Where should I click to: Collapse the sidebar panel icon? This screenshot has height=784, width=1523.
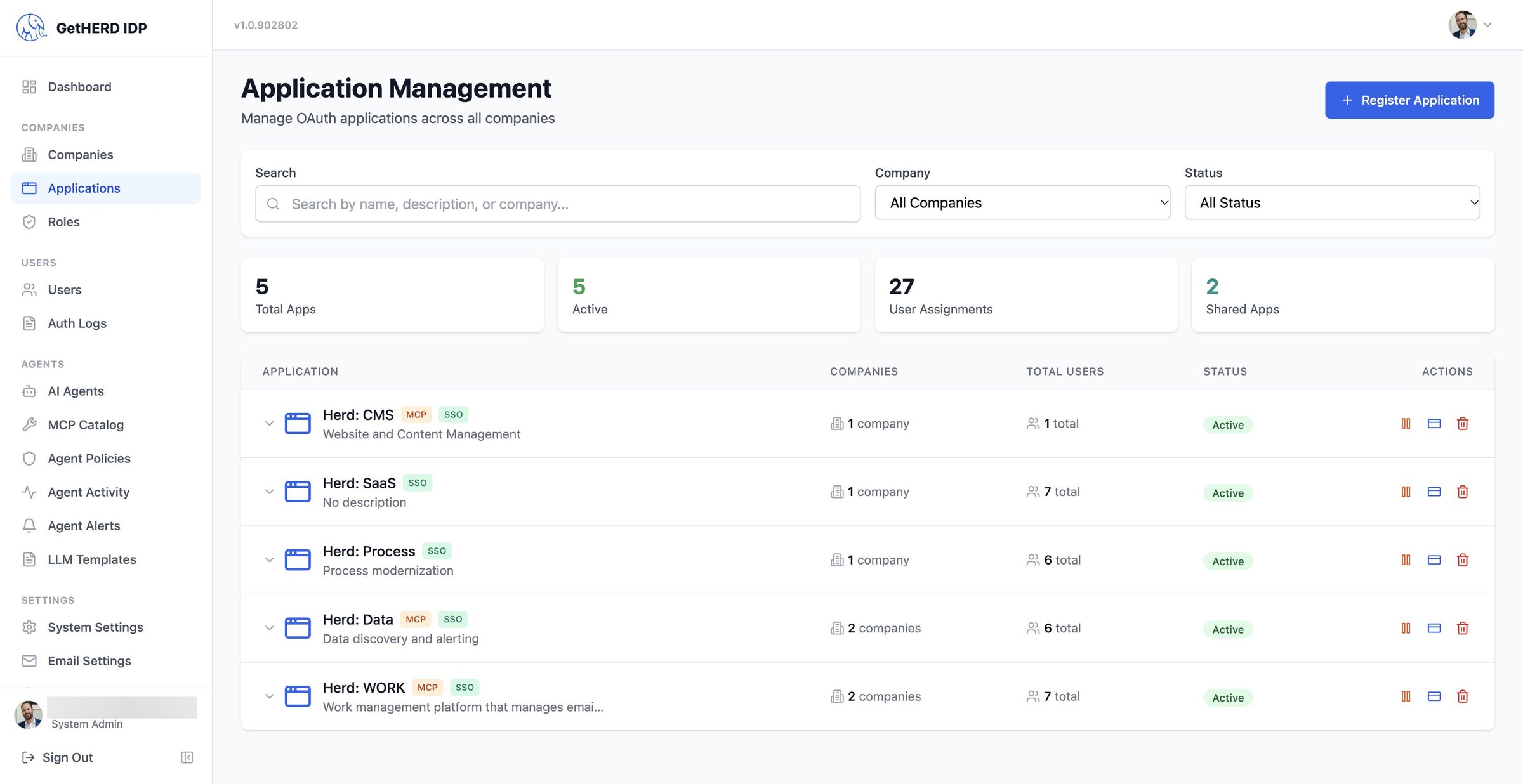tap(187, 757)
